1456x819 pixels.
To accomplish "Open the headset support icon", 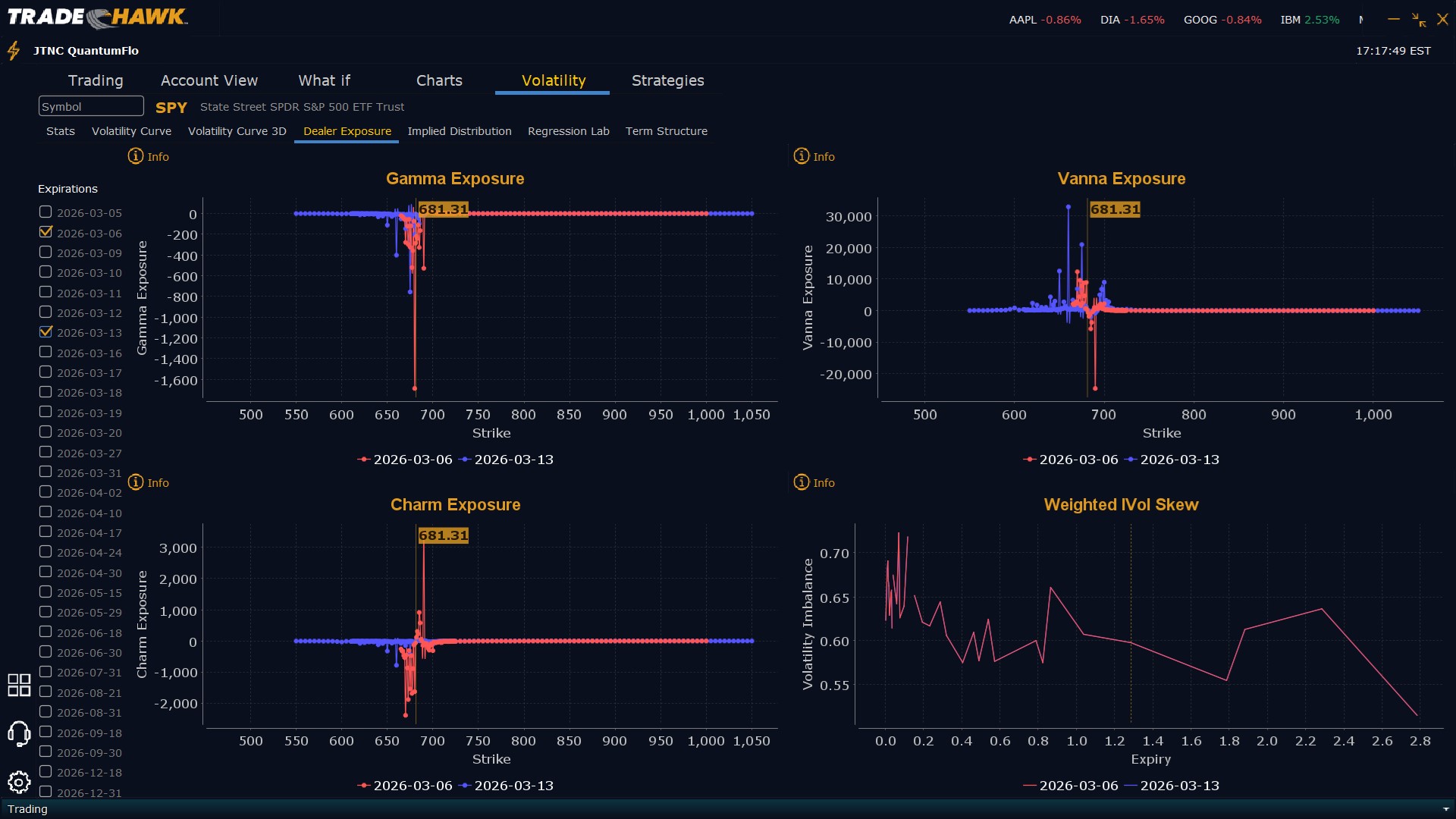I will click(19, 734).
